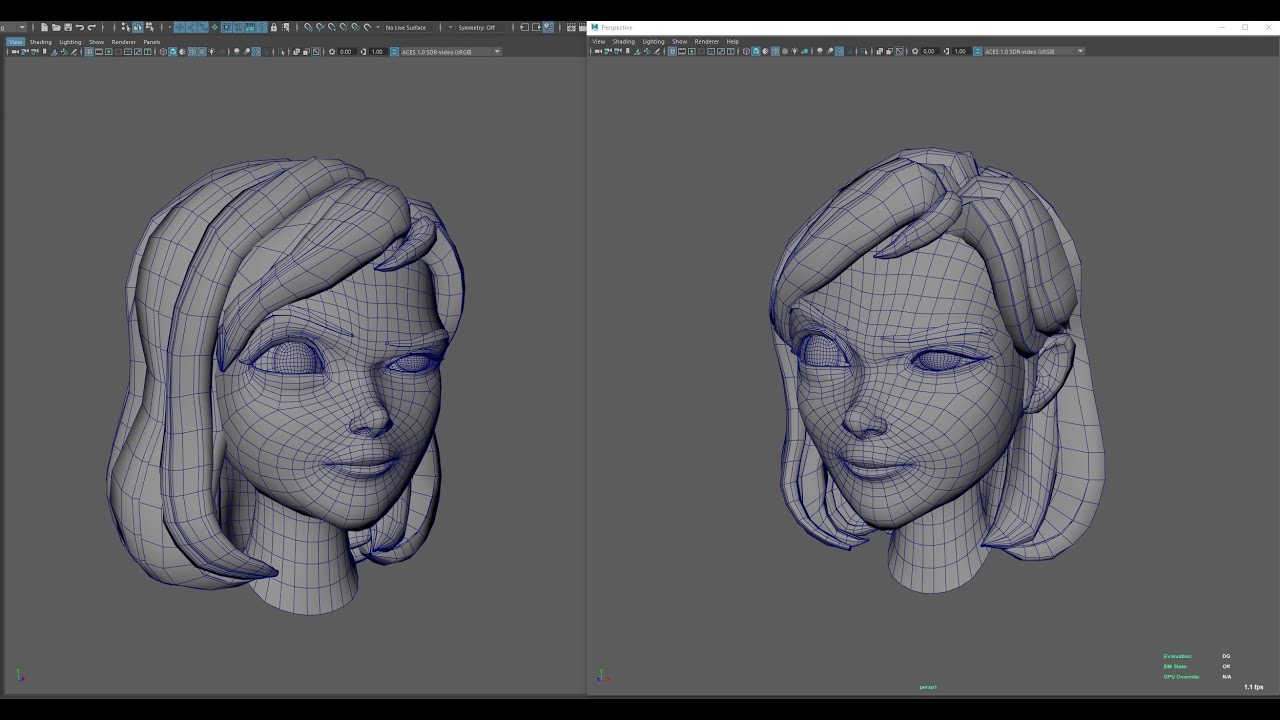
Task: Click the Open Scene folder icon
Action: coord(56,27)
